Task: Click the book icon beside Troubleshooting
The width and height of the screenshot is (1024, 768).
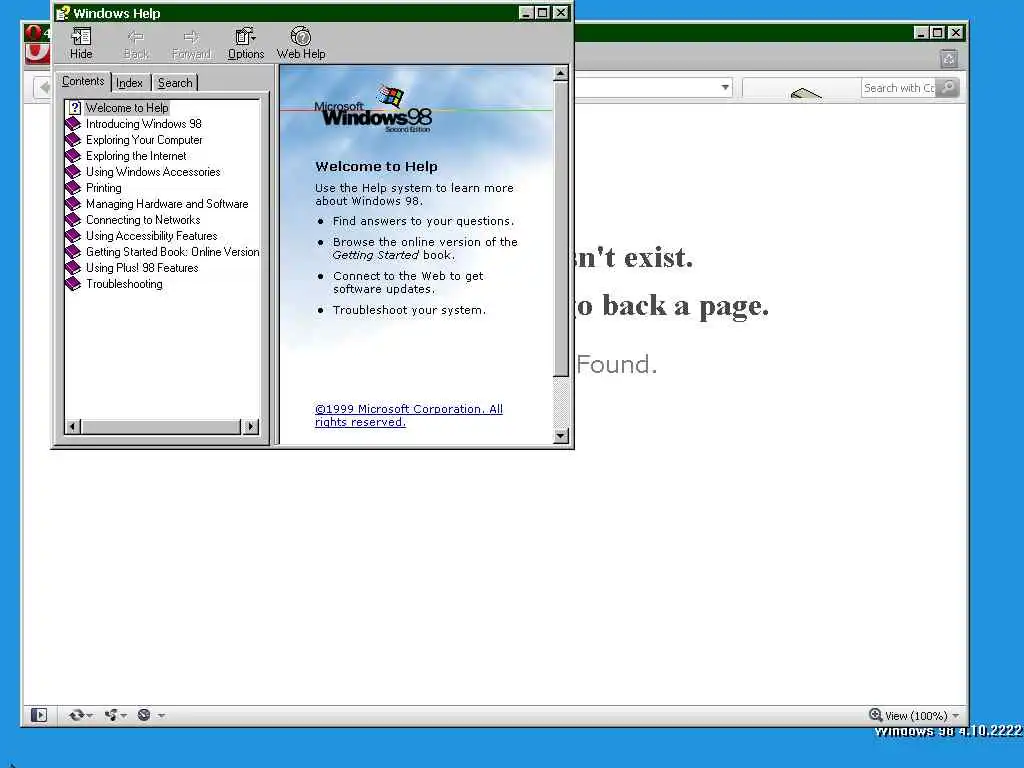Action: pos(73,283)
